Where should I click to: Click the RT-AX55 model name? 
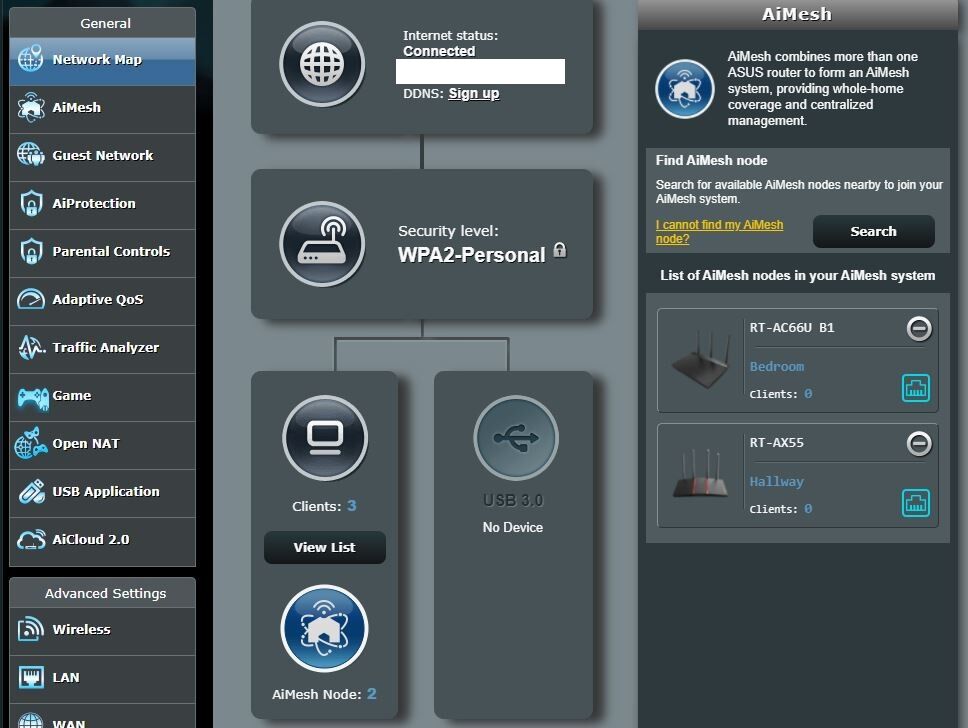777,443
